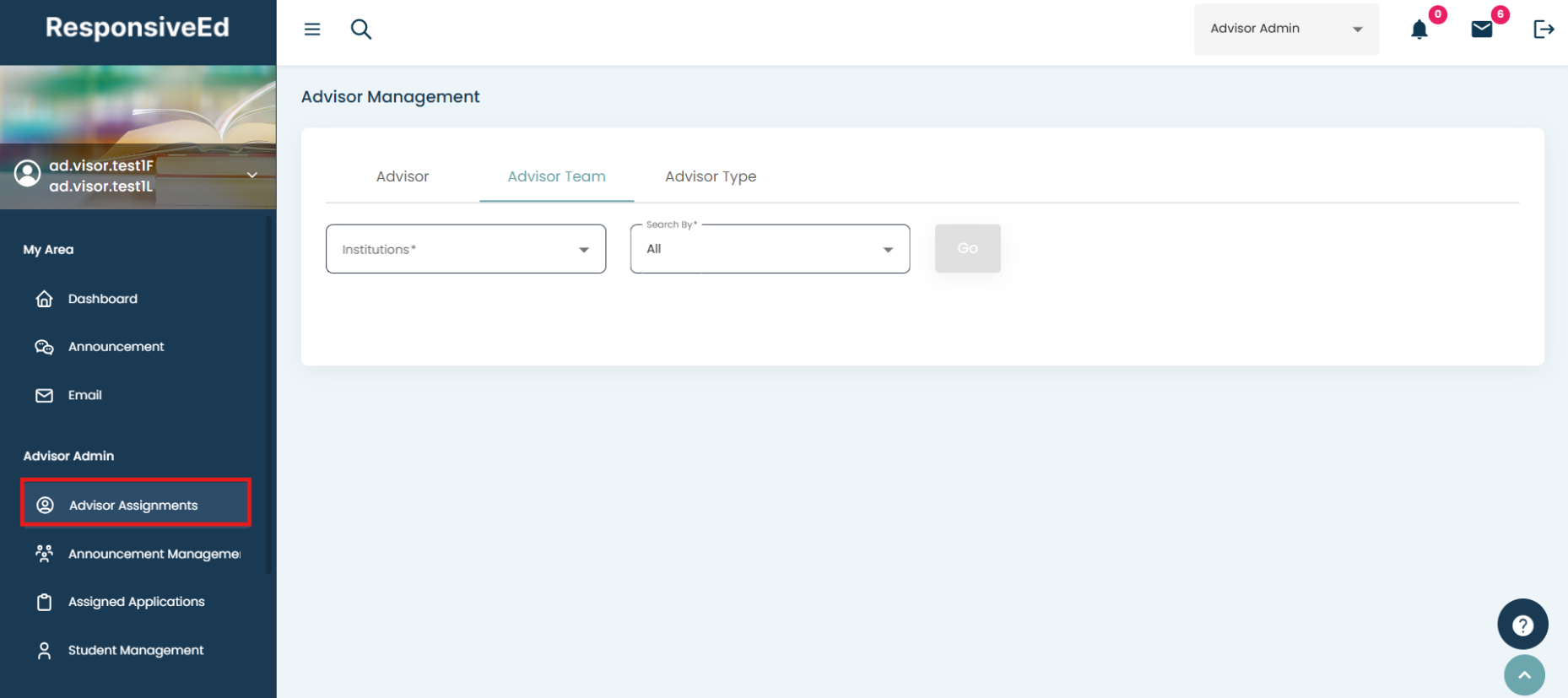This screenshot has width=1568, height=698.
Task: Expand the Advisor Admin role dropdown
Action: coord(1285,29)
